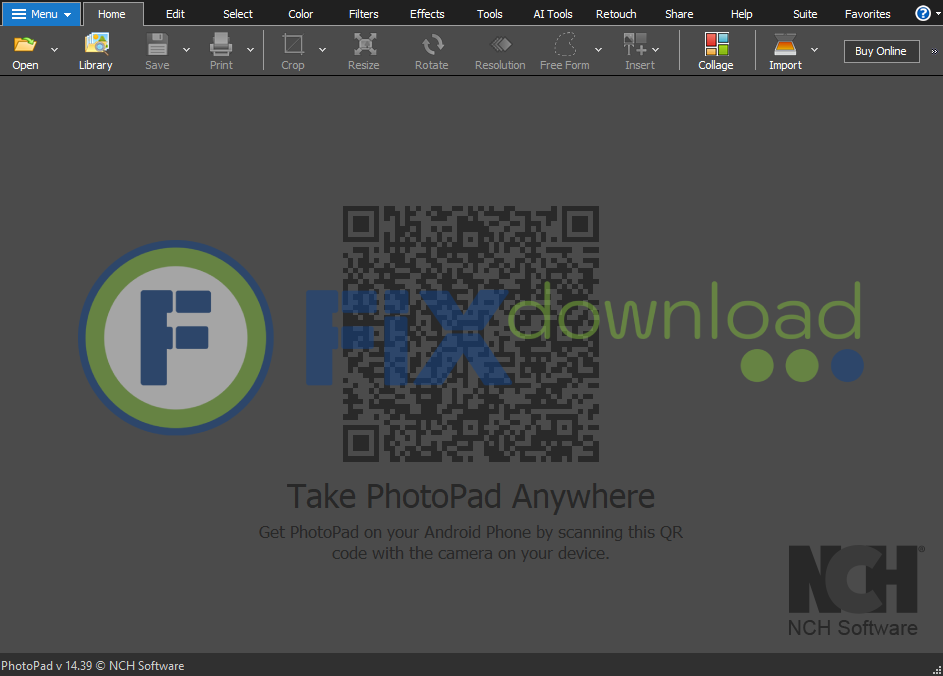Open the blue Menu dropdown
This screenshot has height=676, width=943.
(41, 14)
